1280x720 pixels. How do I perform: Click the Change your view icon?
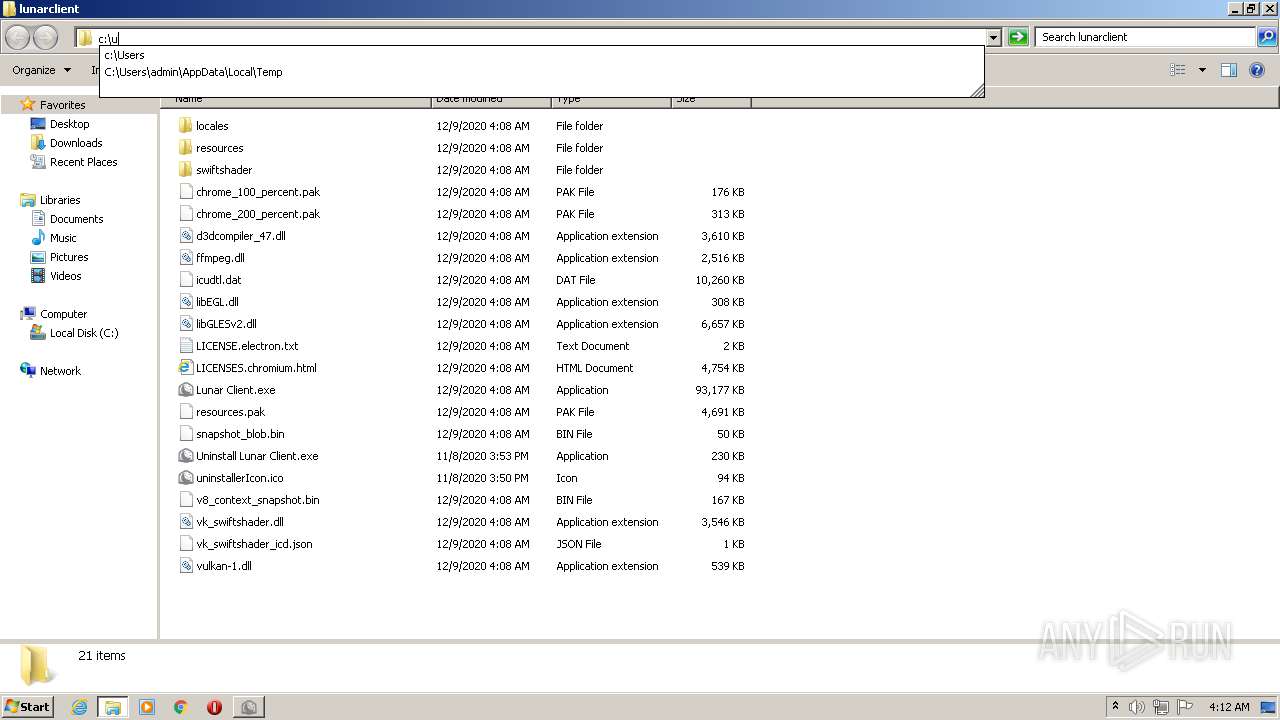pyautogui.click(x=1178, y=70)
